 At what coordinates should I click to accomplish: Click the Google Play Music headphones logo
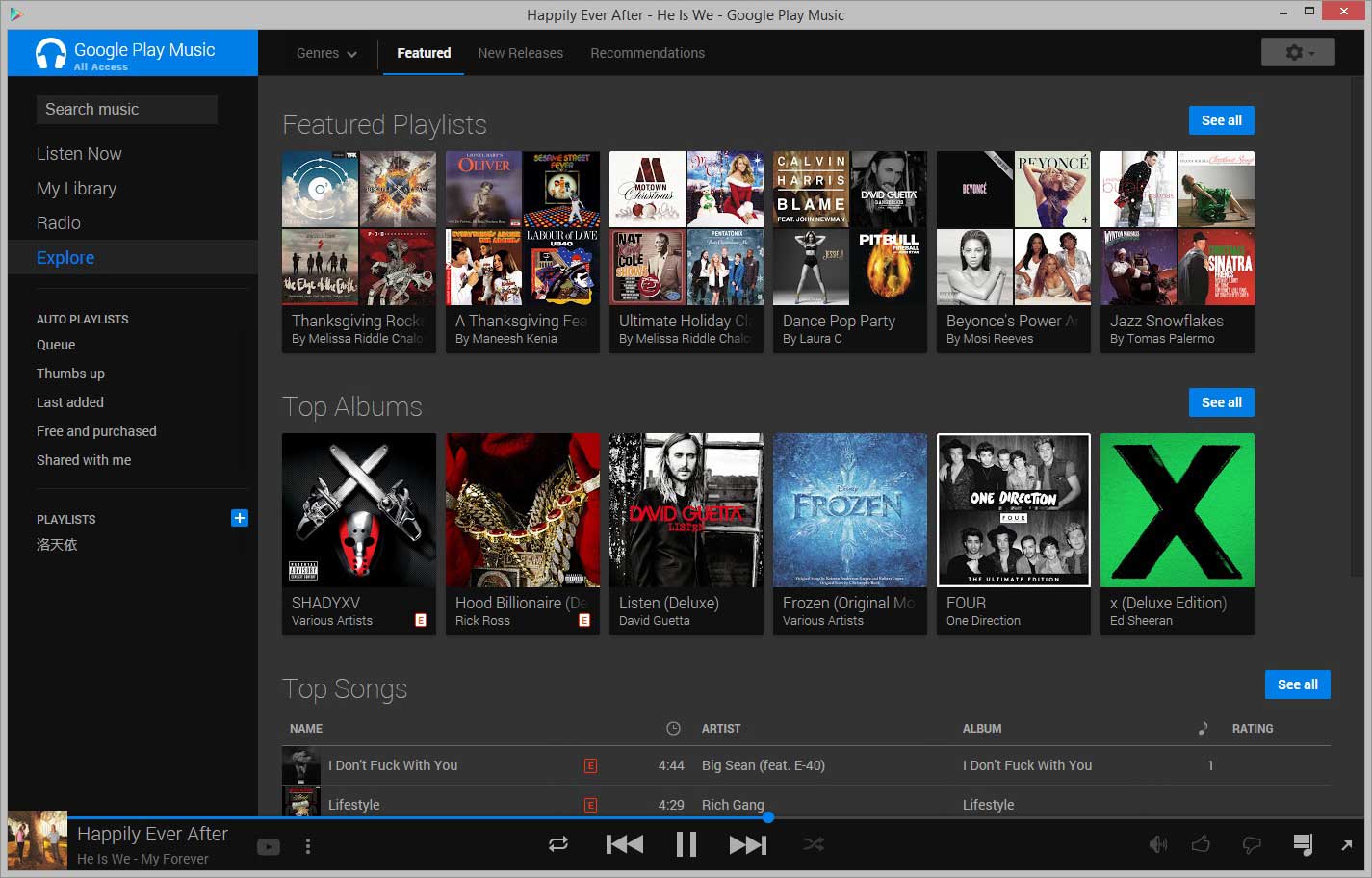(x=50, y=54)
